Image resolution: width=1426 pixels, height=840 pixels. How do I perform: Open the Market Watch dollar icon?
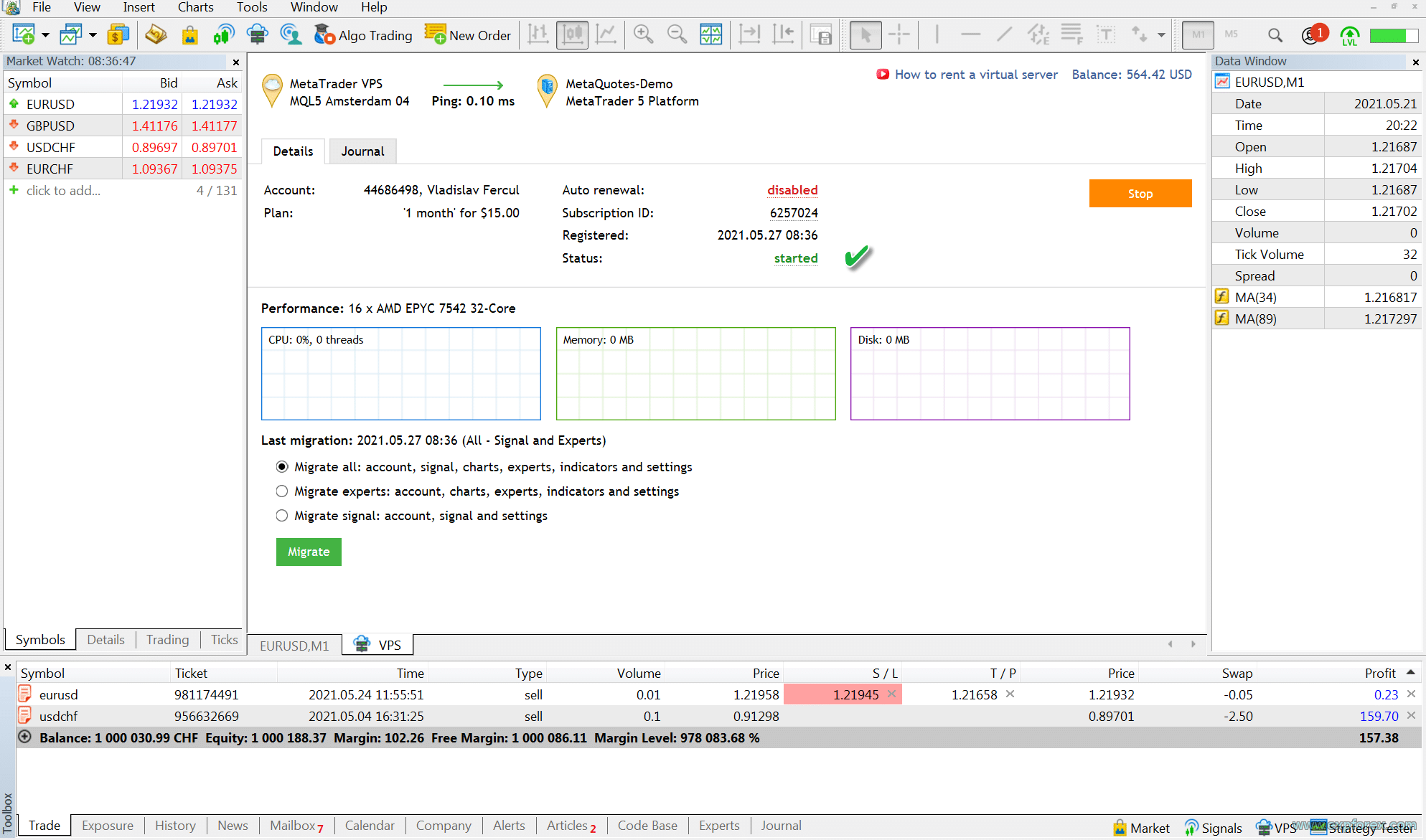[118, 34]
